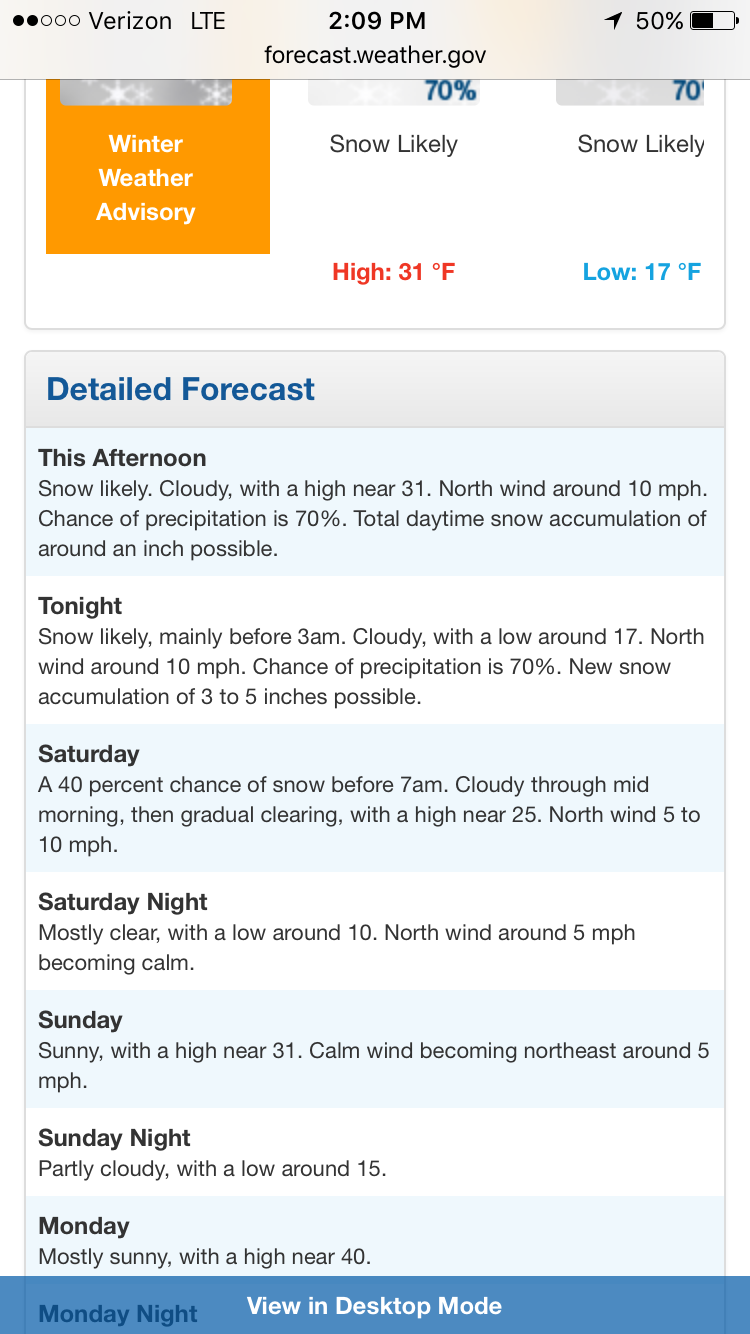Open the Winter Weather Advisory box

[158, 167]
